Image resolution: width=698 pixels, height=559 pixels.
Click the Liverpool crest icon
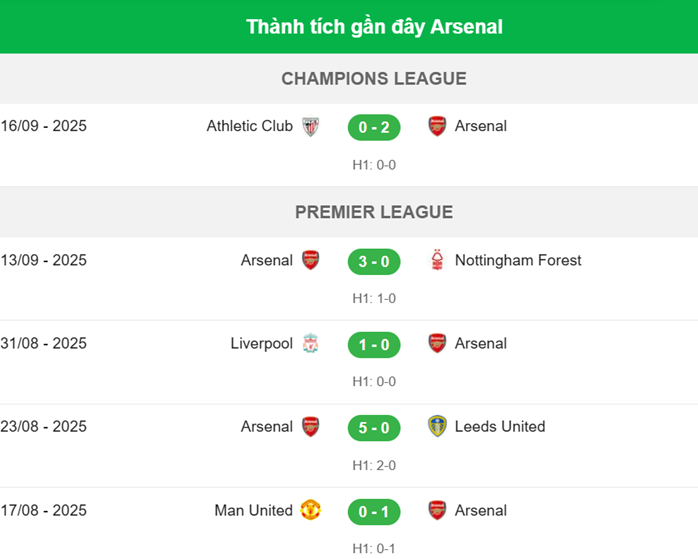310,344
